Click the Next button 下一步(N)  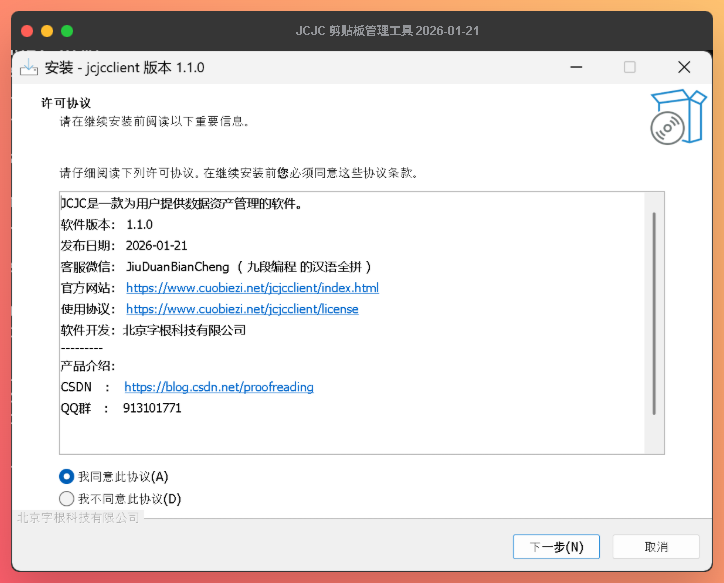tap(556, 547)
